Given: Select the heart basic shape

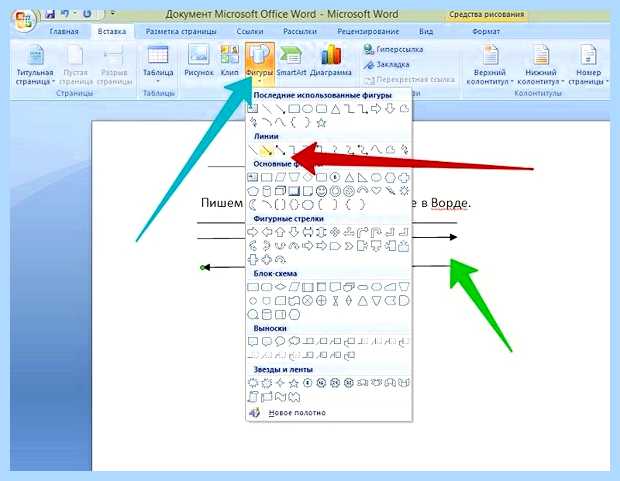Looking at the screenshot, I should [376, 191].
